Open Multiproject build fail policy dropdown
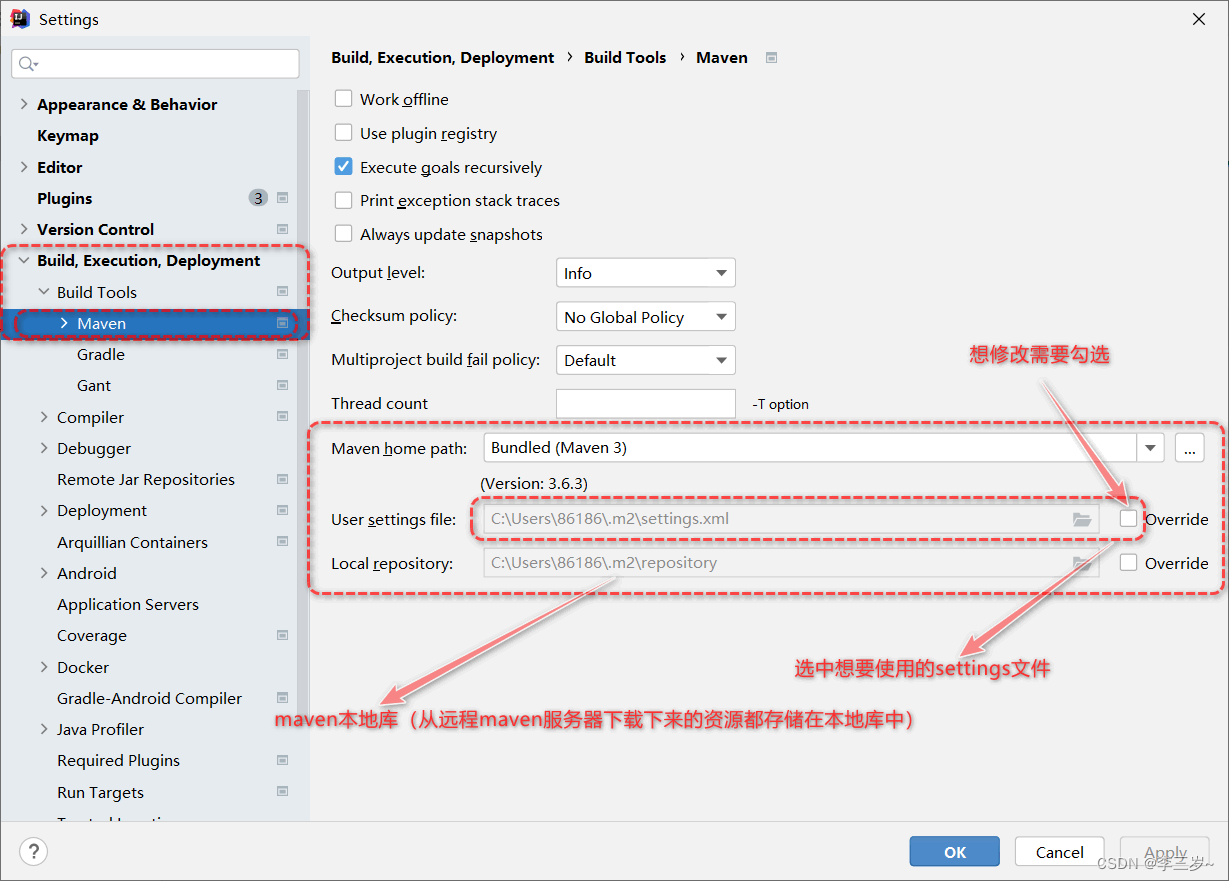The image size is (1229, 881). click(x=646, y=360)
